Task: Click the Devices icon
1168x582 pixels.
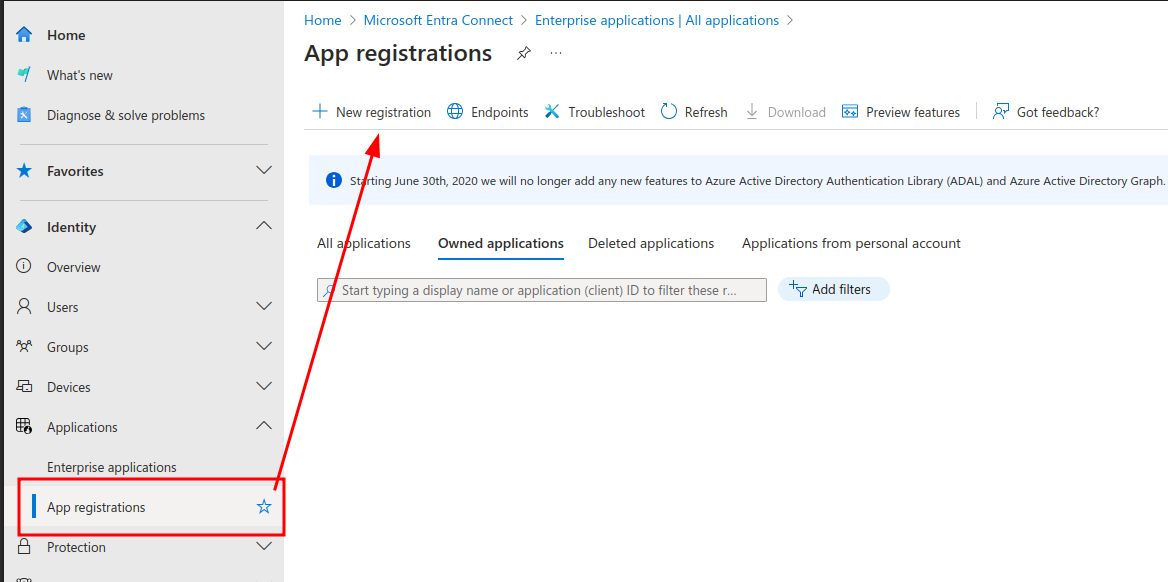Action: [25, 388]
